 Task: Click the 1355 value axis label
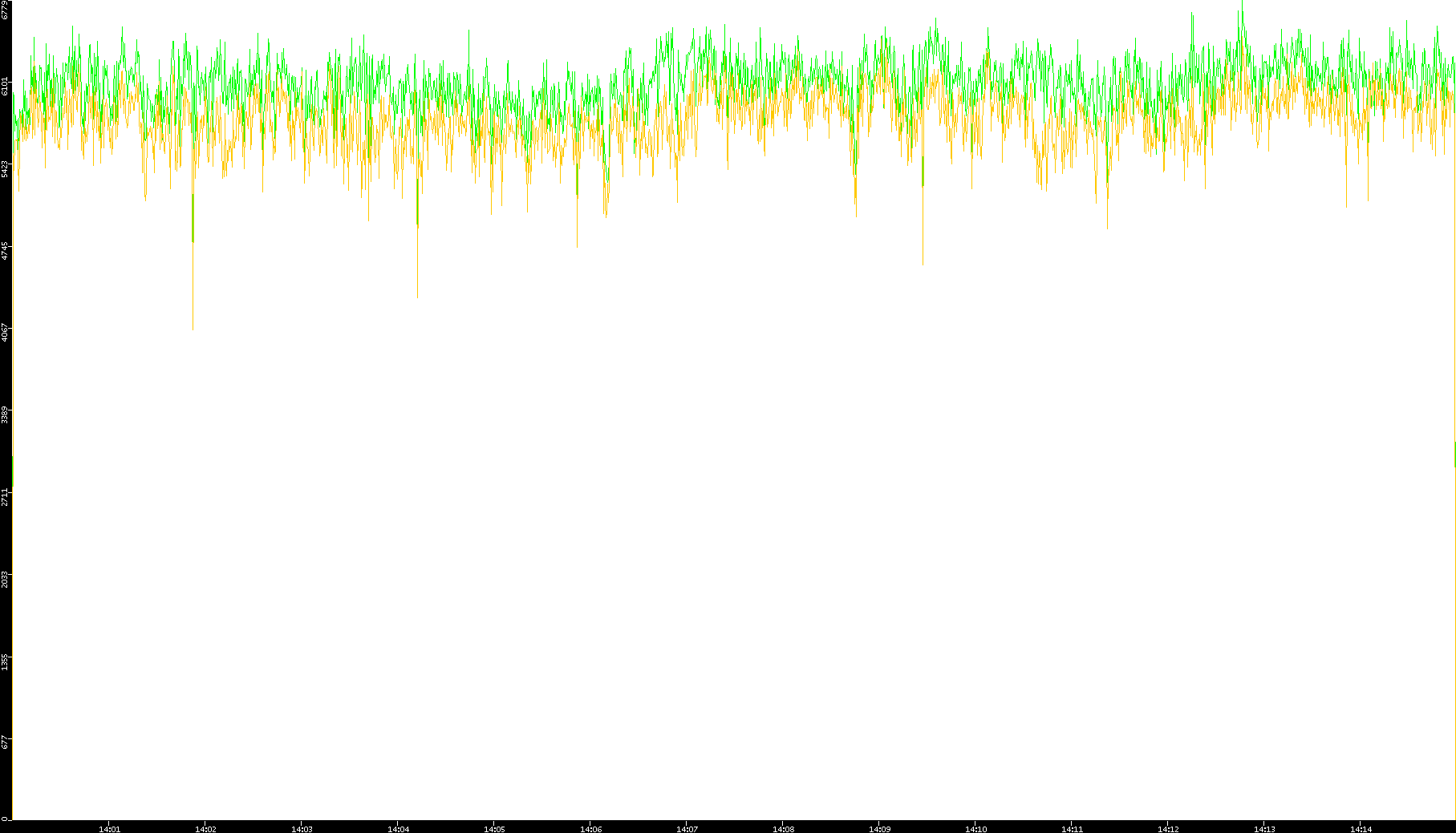click(x=5, y=661)
